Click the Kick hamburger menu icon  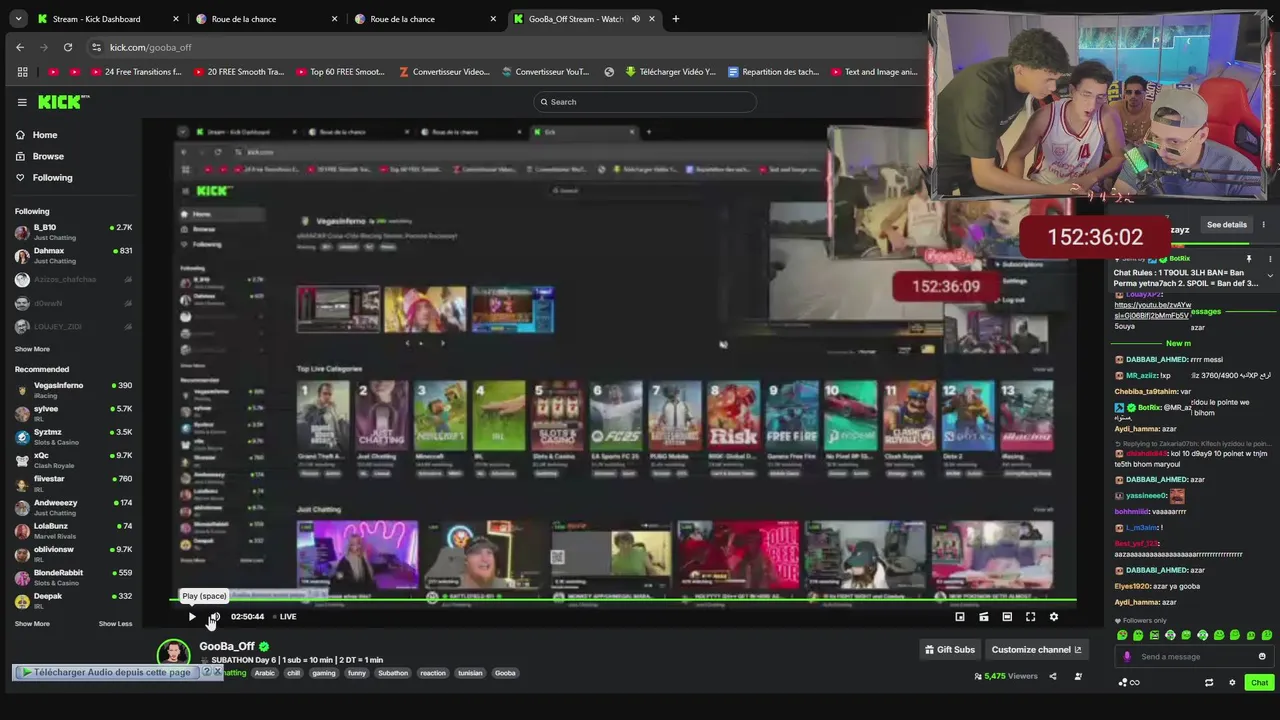[22, 102]
